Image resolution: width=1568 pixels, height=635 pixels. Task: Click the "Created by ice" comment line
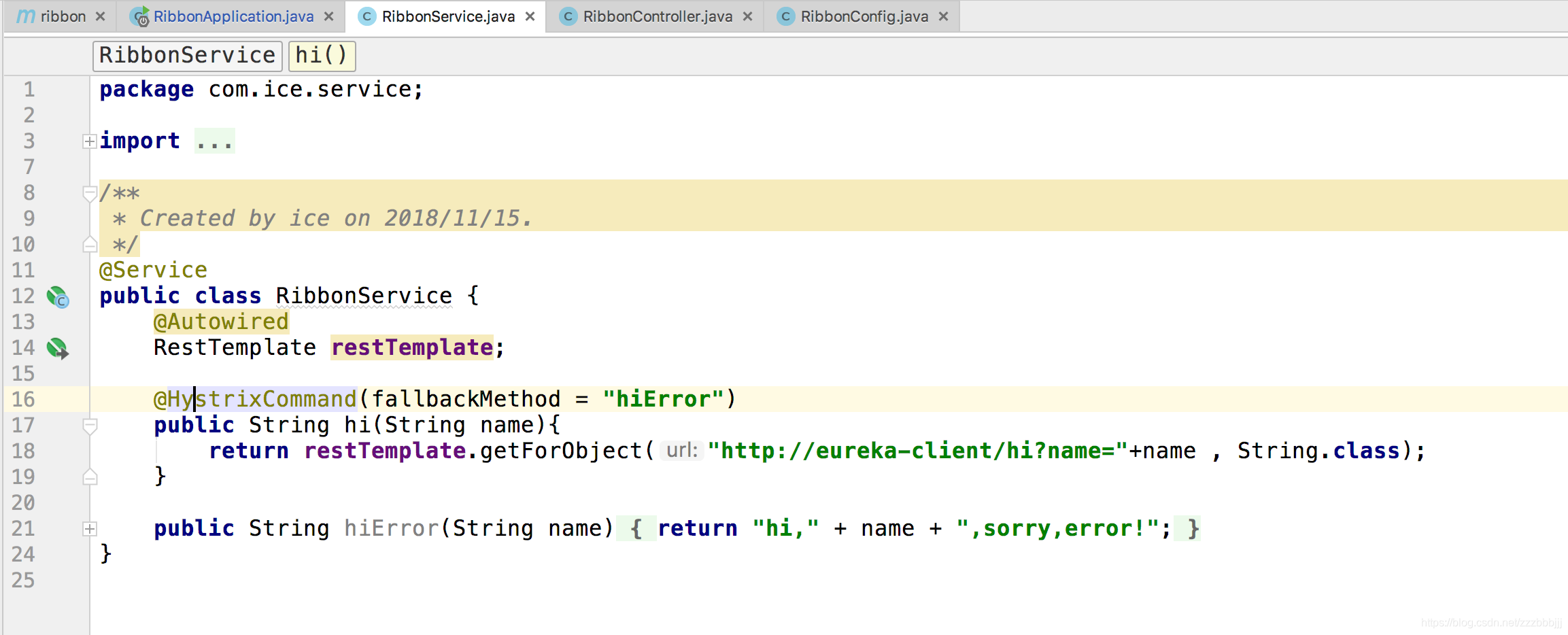tap(322, 218)
